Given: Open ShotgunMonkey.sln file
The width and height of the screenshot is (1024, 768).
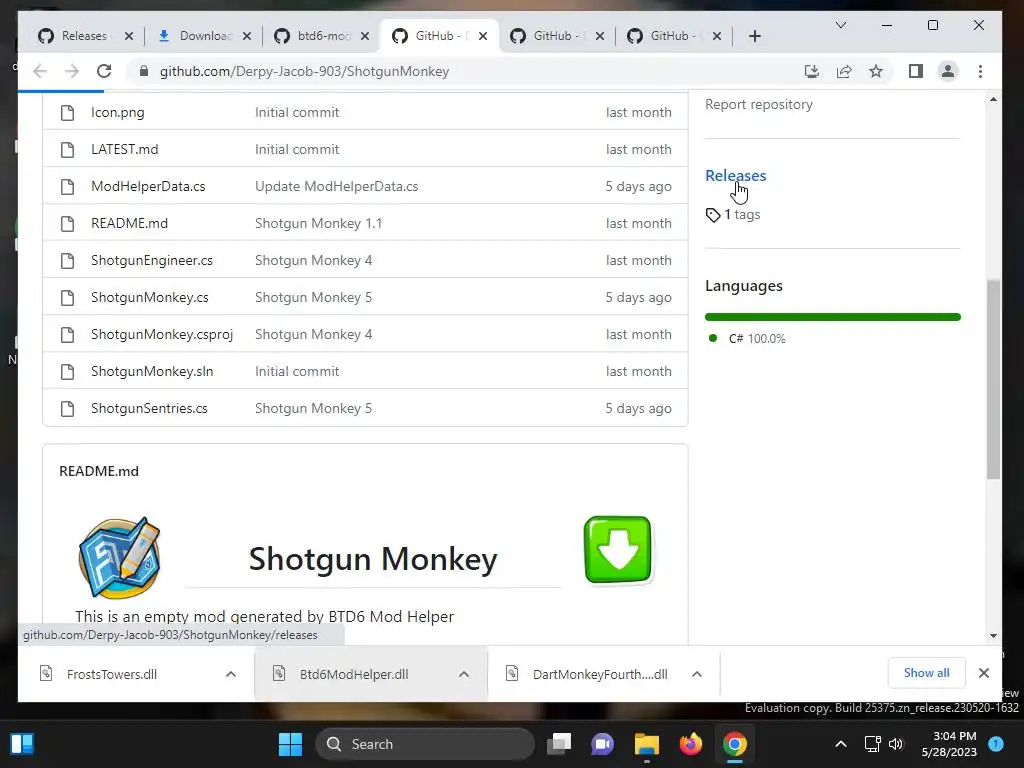Looking at the screenshot, I should click(x=152, y=371).
